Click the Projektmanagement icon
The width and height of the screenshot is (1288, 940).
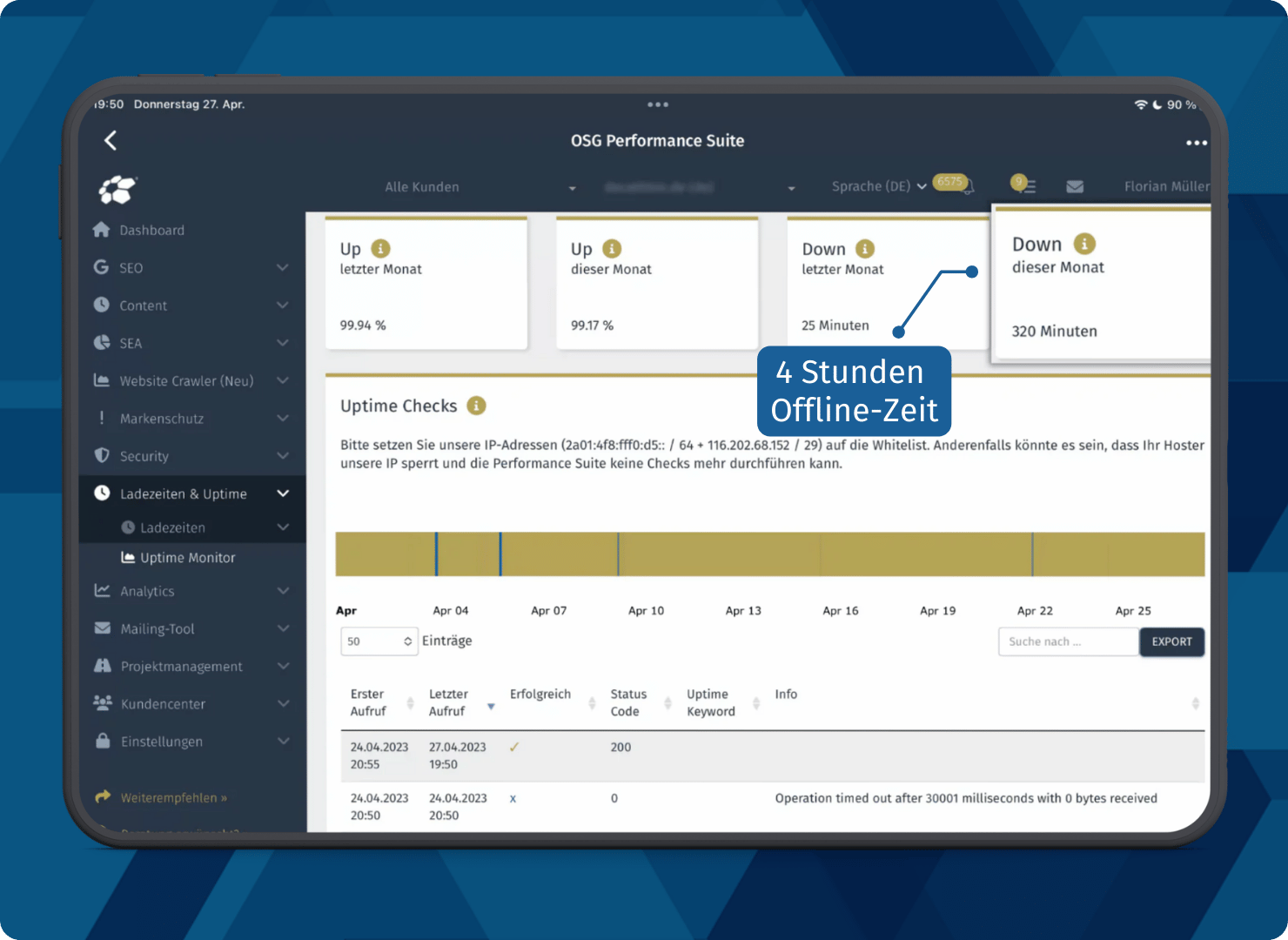tap(102, 666)
